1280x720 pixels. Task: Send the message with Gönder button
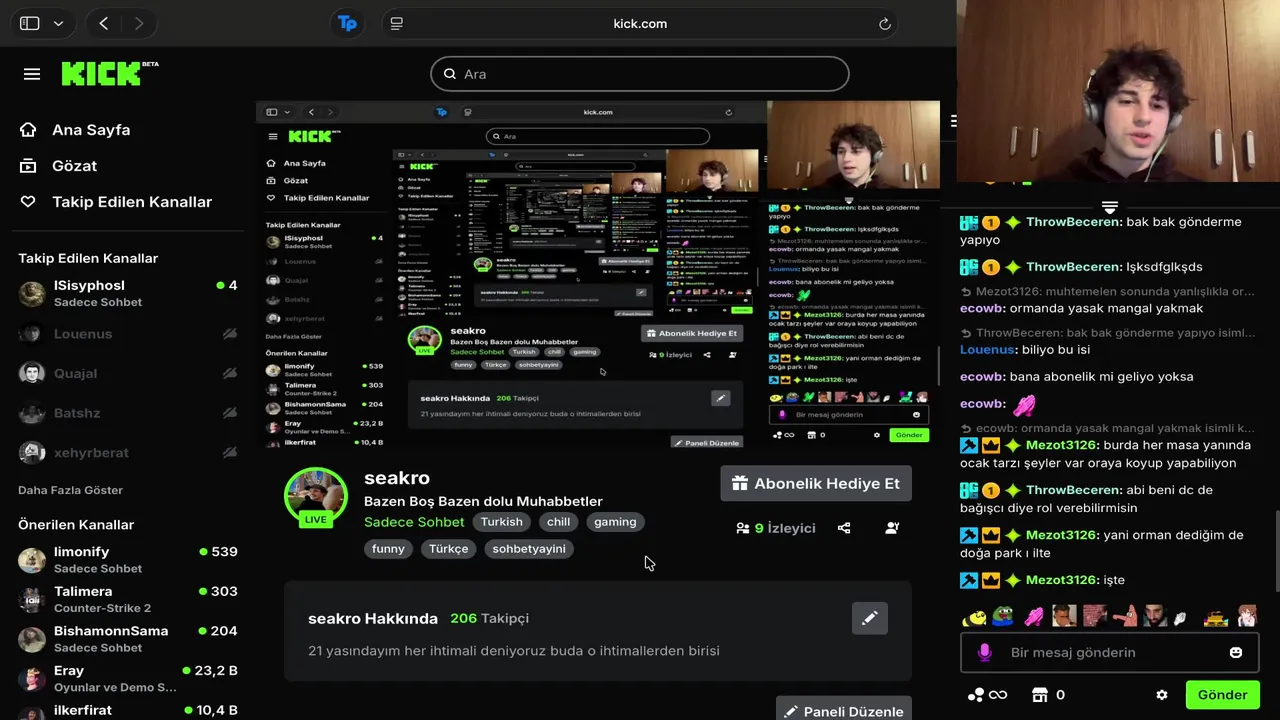pos(1222,695)
